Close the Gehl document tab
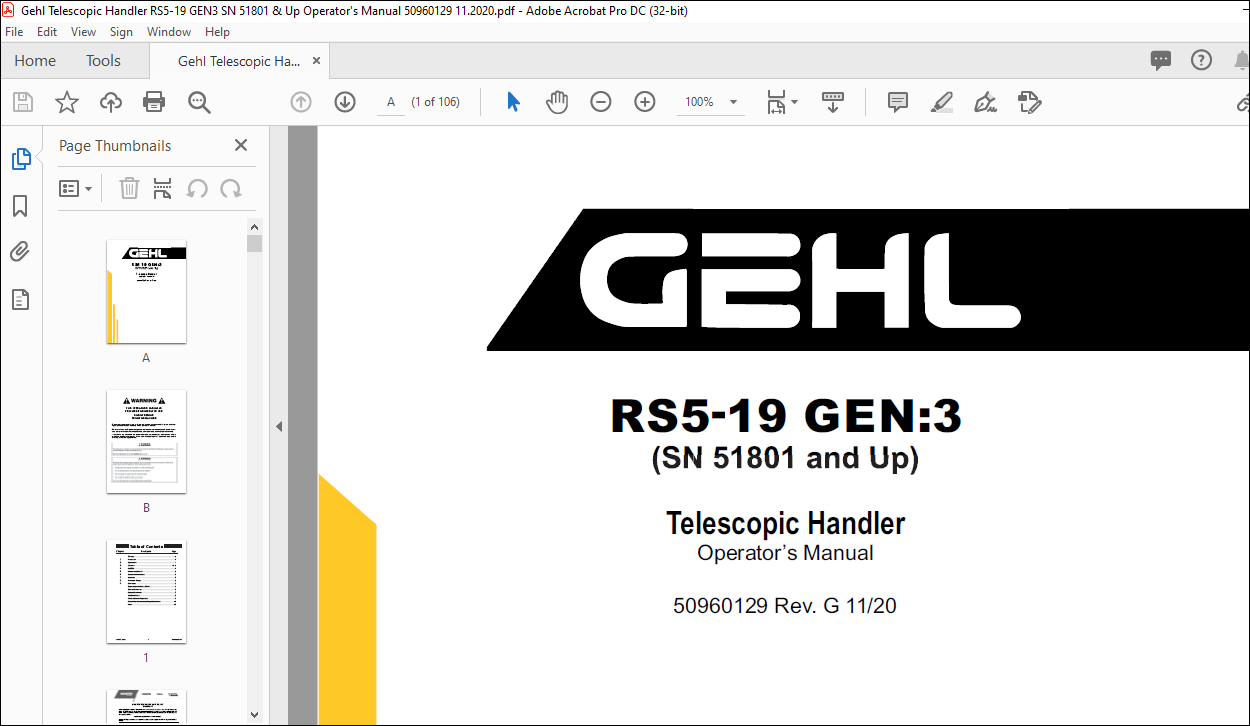 (317, 61)
